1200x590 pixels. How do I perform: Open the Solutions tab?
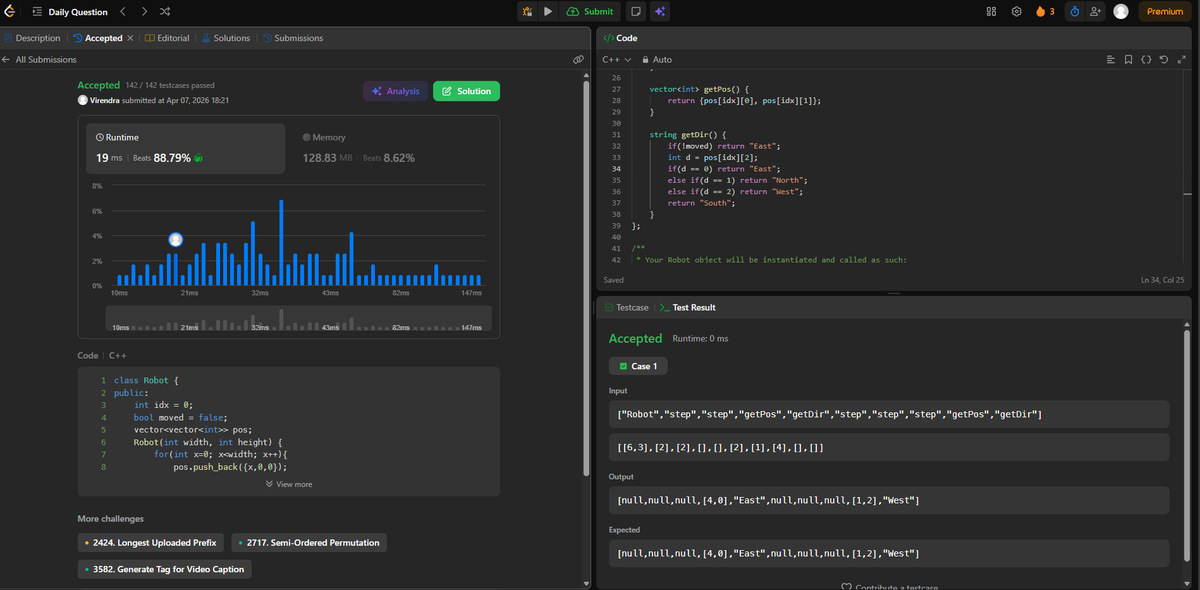point(226,38)
